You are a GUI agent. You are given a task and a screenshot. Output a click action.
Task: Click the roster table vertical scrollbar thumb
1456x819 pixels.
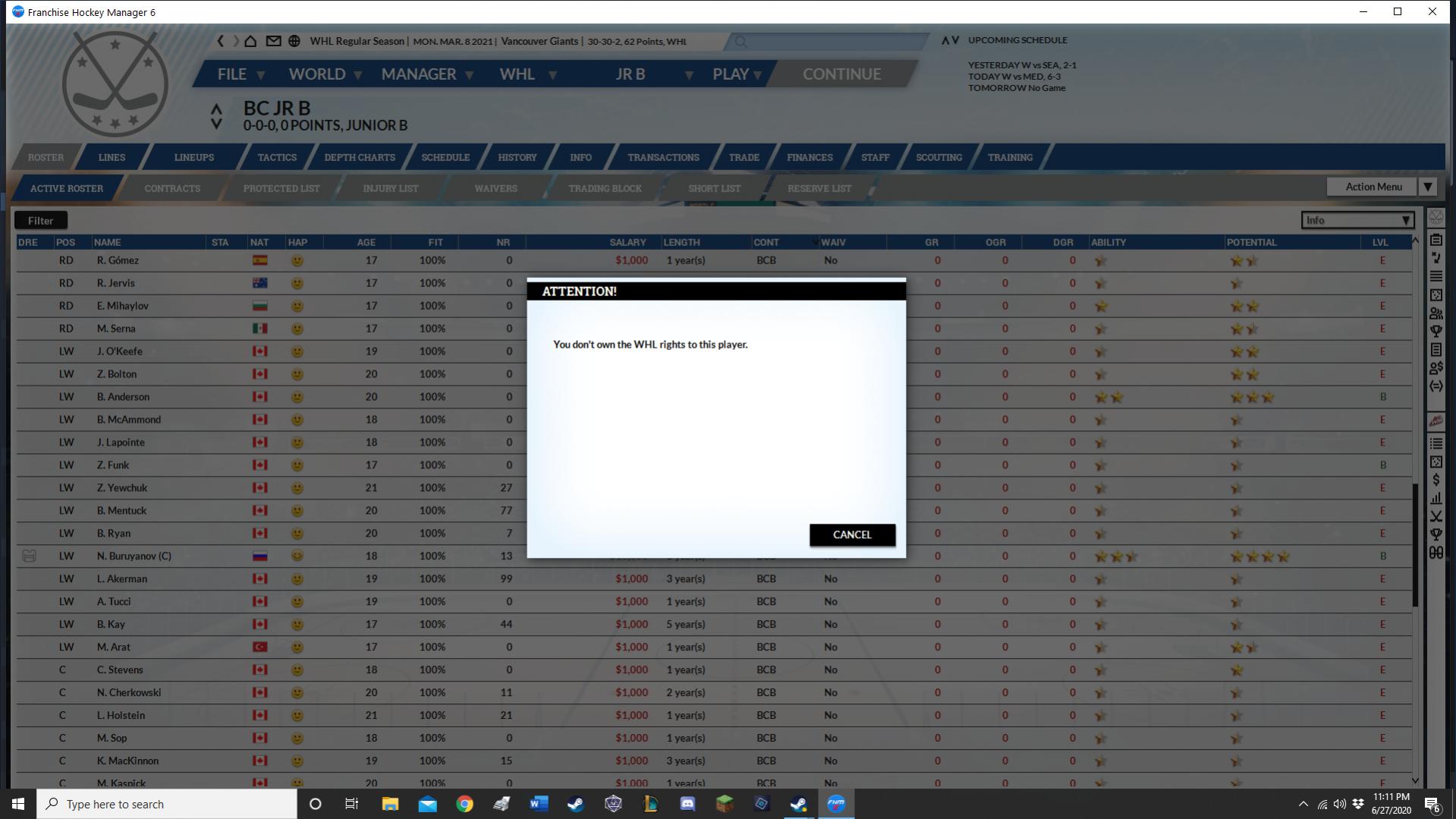click(x=1415, y=545)
